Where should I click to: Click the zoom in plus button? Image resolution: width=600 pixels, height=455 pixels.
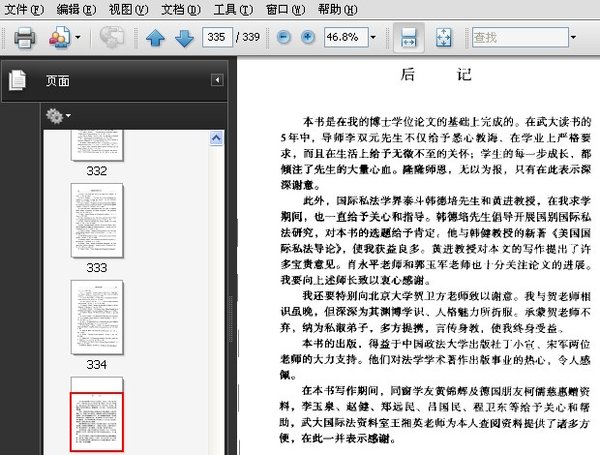coord(308,37)
